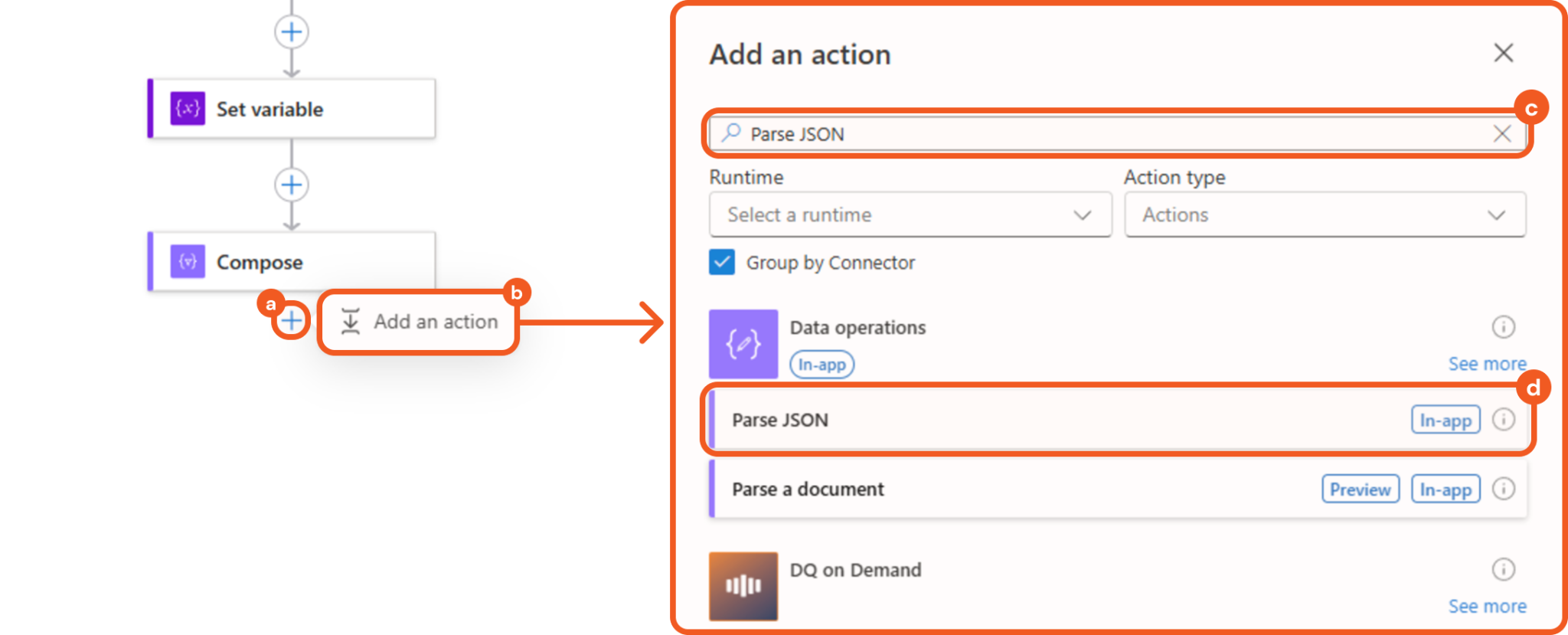This screenshot has height=635, width=1568.
Task: Open info for Data operations connector
Action: pyautogui.click(x=1503, y=327)
